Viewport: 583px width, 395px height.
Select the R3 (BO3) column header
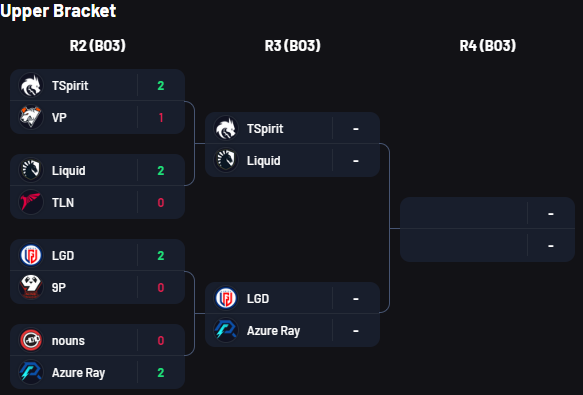(x=293, y=46)
